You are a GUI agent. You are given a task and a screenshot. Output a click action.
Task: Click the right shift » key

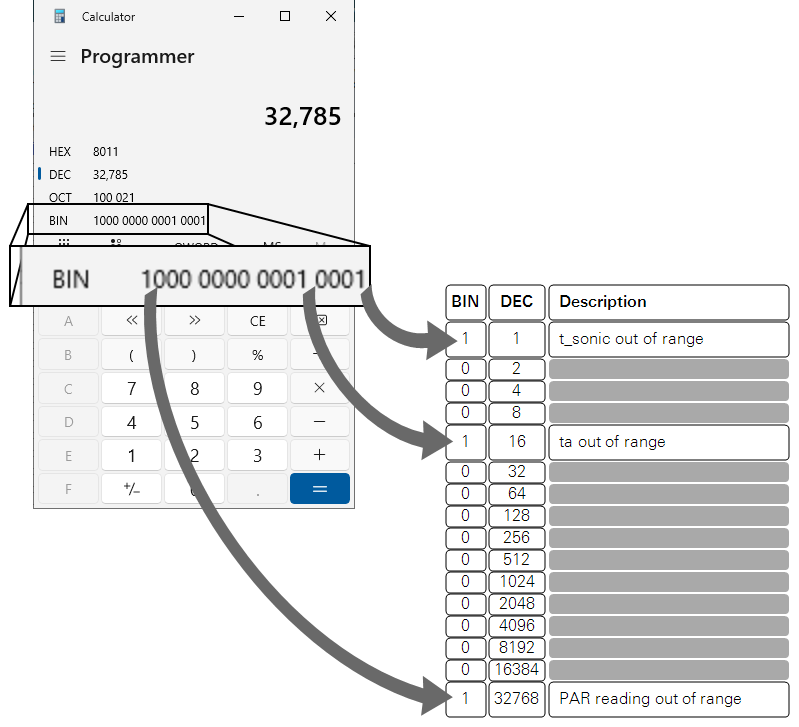click(x=194, y=321)
